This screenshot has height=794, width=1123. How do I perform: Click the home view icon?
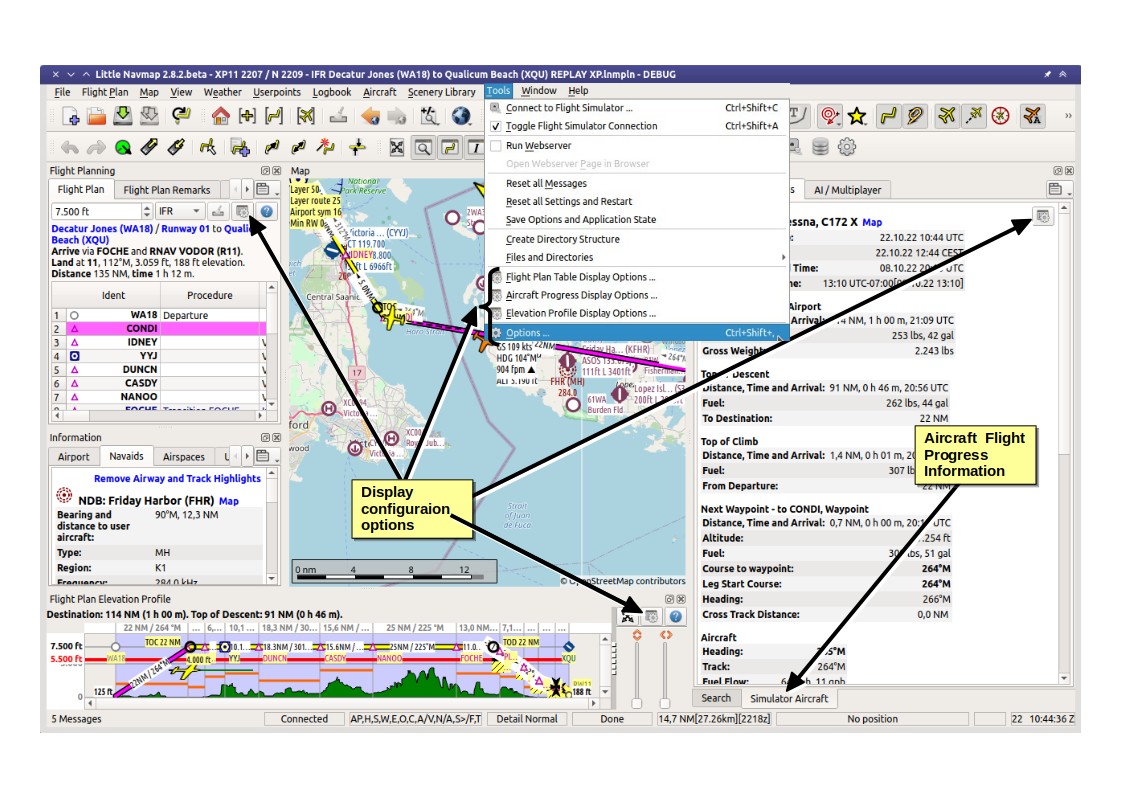pyautogui.click(x=221, y=115)
